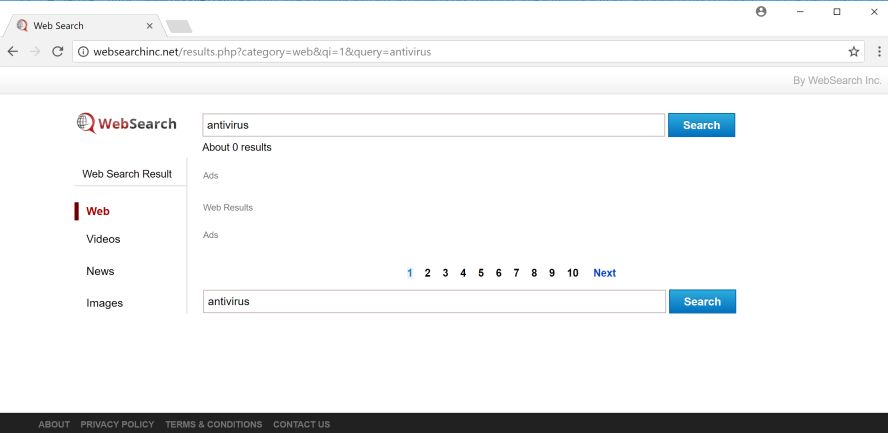Screen dimensions: 888x433
Task: Click the browser back arrow
Action: click(12, 52)
